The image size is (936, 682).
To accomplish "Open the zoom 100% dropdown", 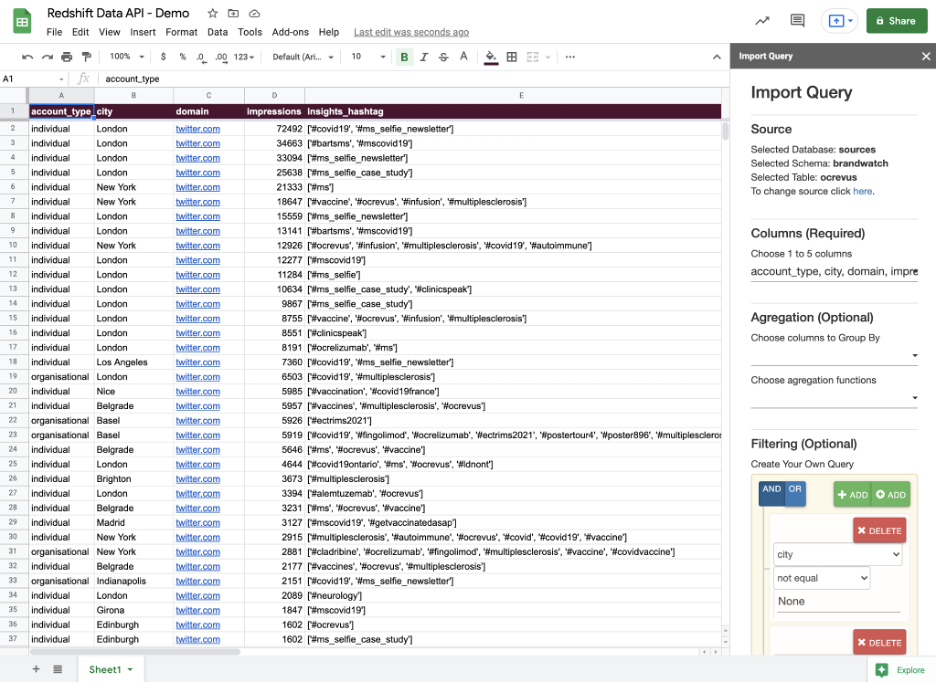I will pyautogui.click(x=127, y=57).
